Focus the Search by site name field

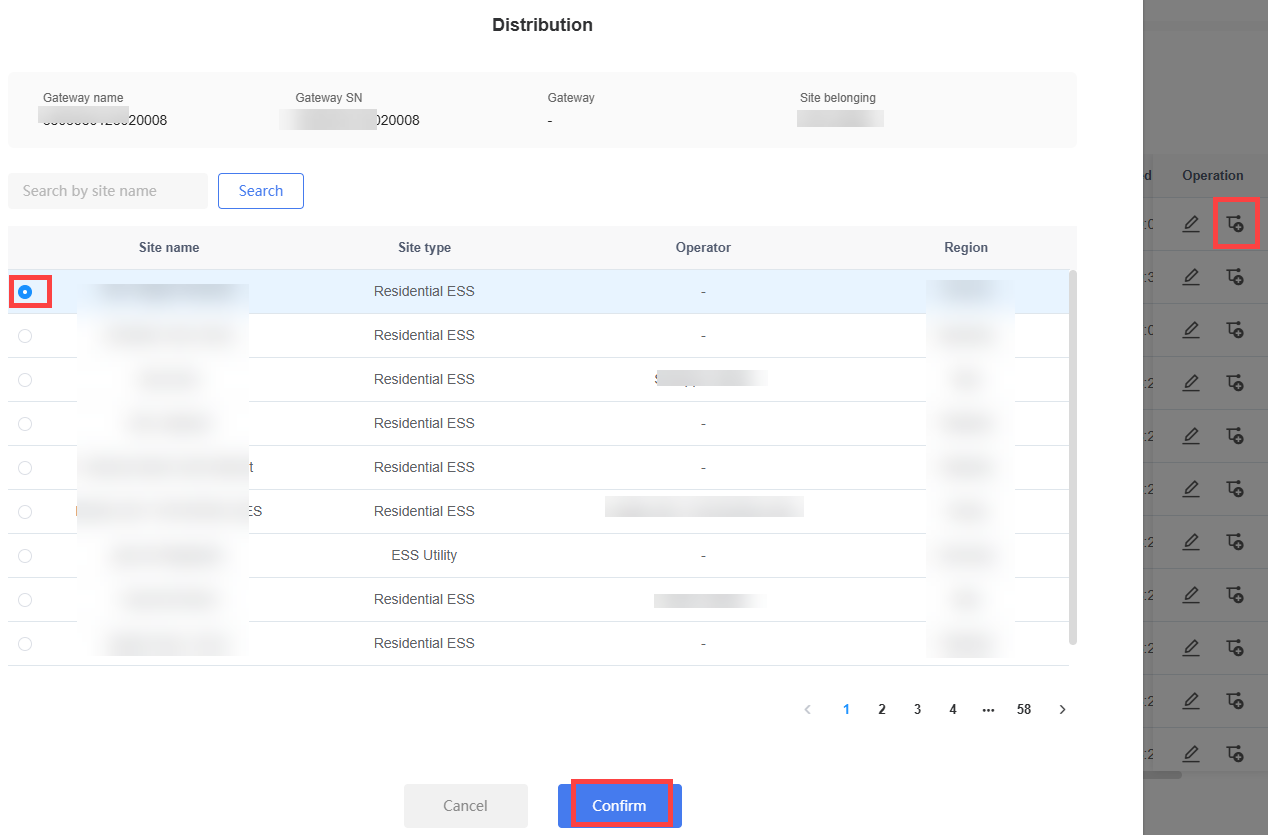pyautogui.click(x=108, y=191)
